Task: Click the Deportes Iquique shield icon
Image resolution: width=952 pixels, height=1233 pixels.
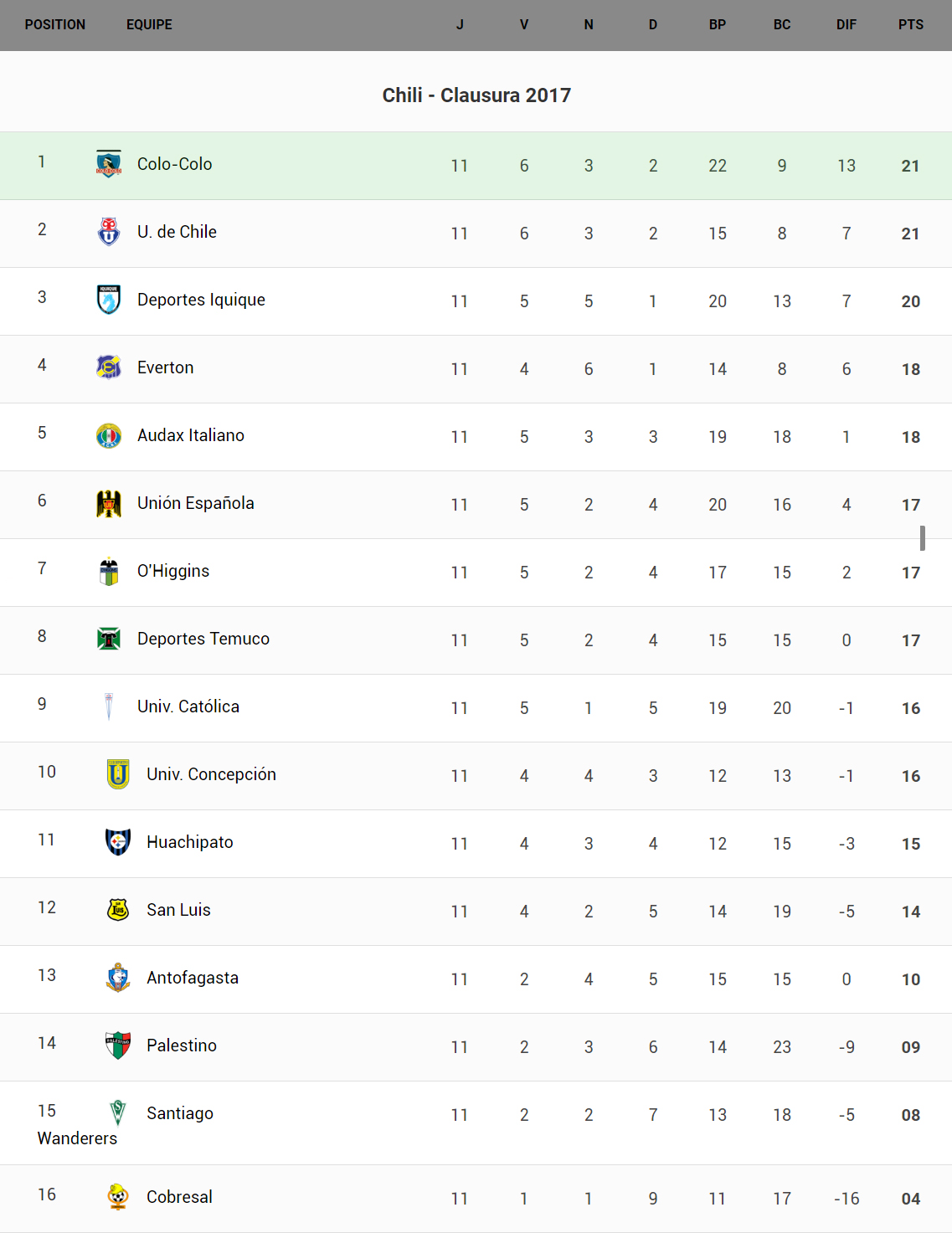Action: coord(109,300)
